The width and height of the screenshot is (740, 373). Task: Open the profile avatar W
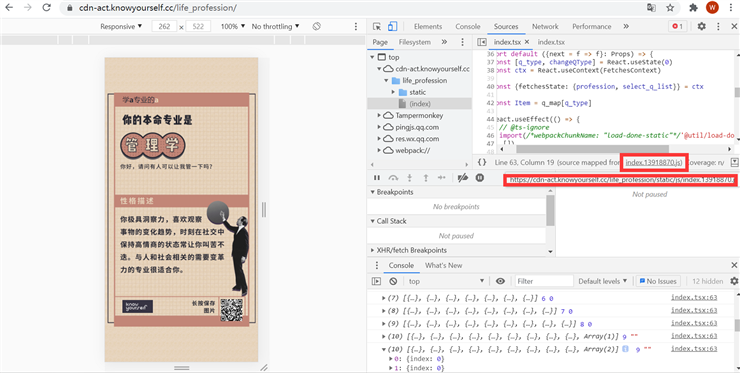click(712, 8)
